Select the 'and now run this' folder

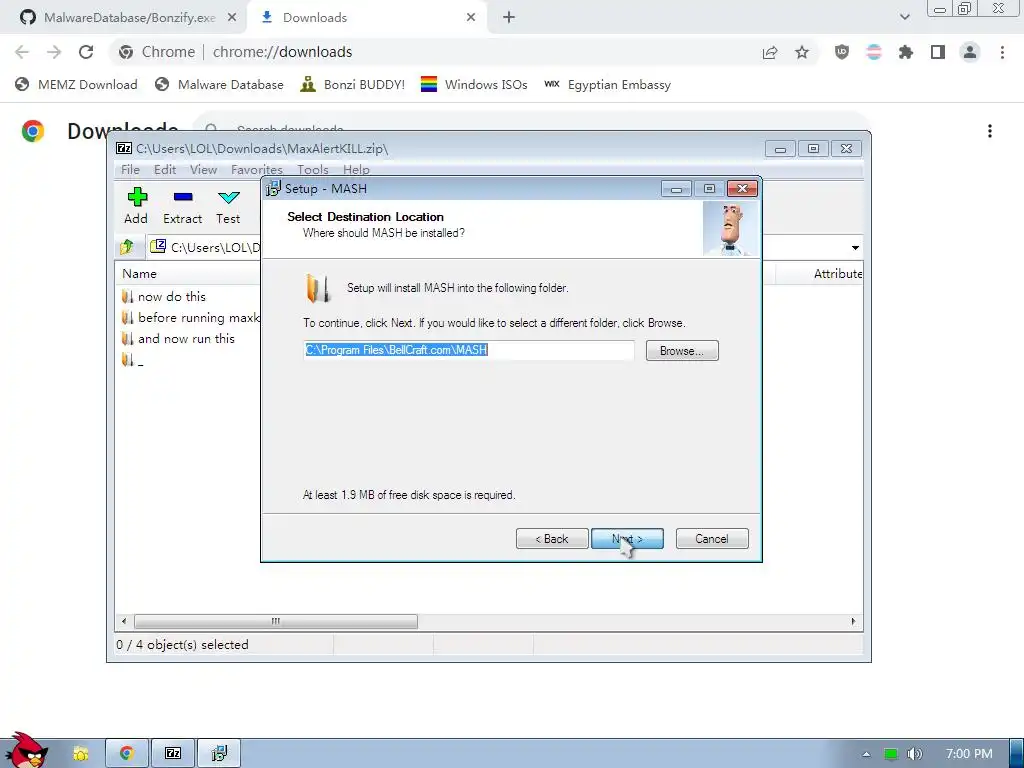pyautogui.click(x=178, y=338)
